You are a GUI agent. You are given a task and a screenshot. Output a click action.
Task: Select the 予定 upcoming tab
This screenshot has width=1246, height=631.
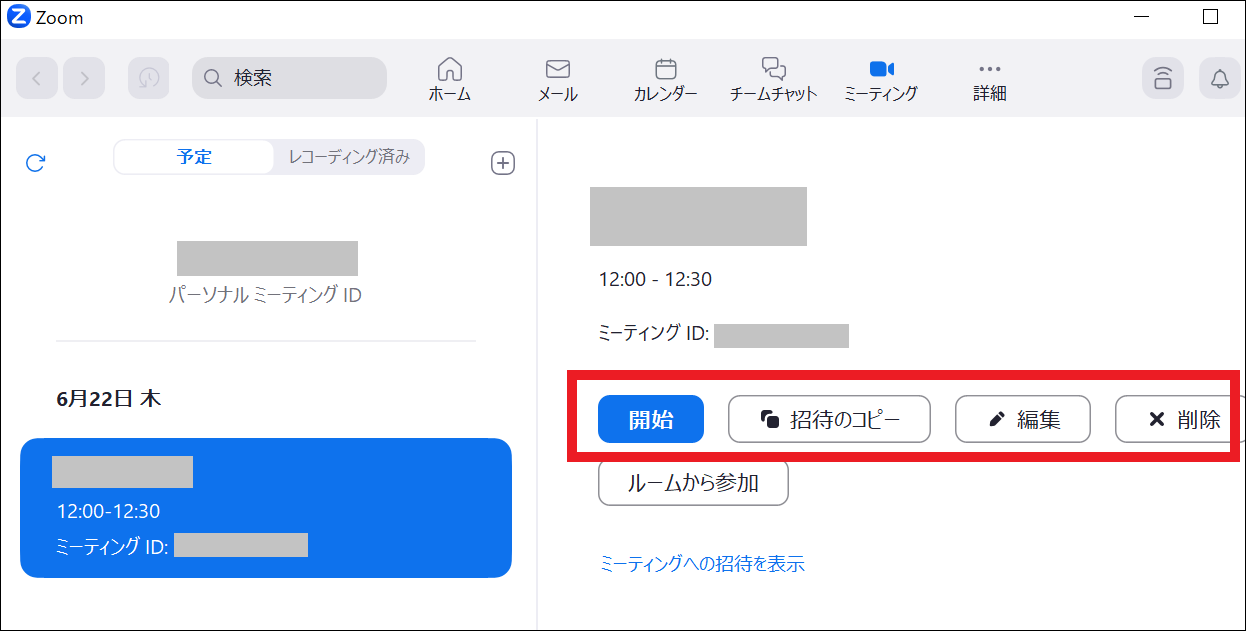194,157
